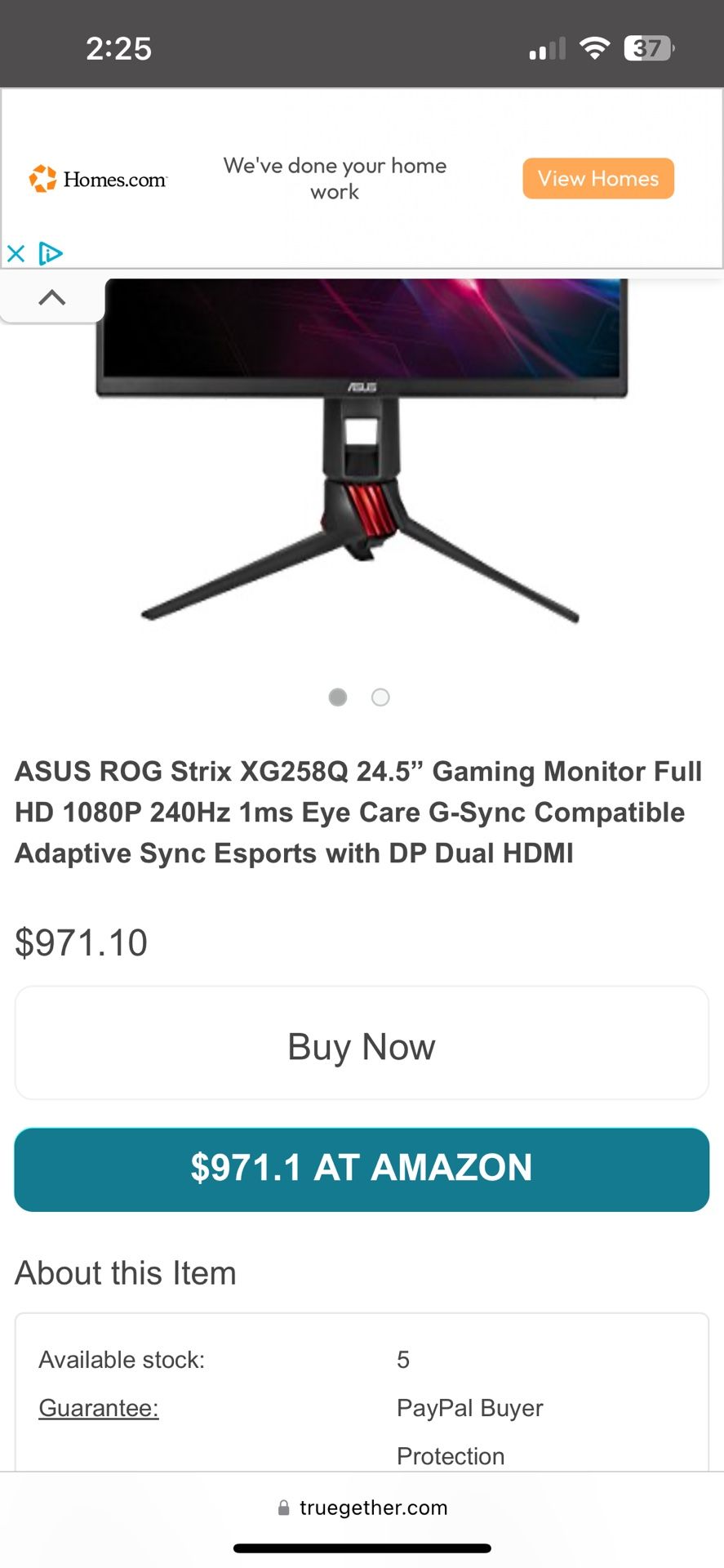
Task: Tap the home indicator bar at bottom
Action: tap(362, 1548)
